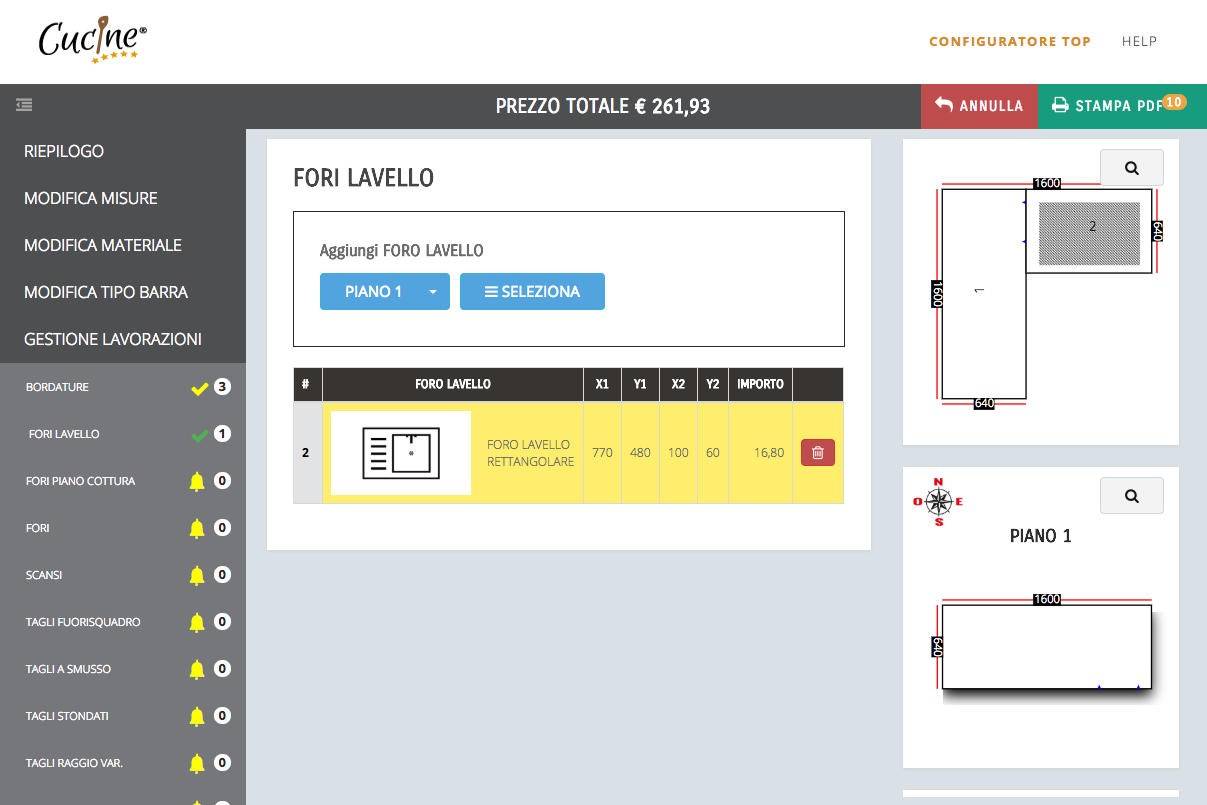Screen dimensions: 1207x805
Task: Open Configuratore Top in the header
Action: click(1010, 42)
